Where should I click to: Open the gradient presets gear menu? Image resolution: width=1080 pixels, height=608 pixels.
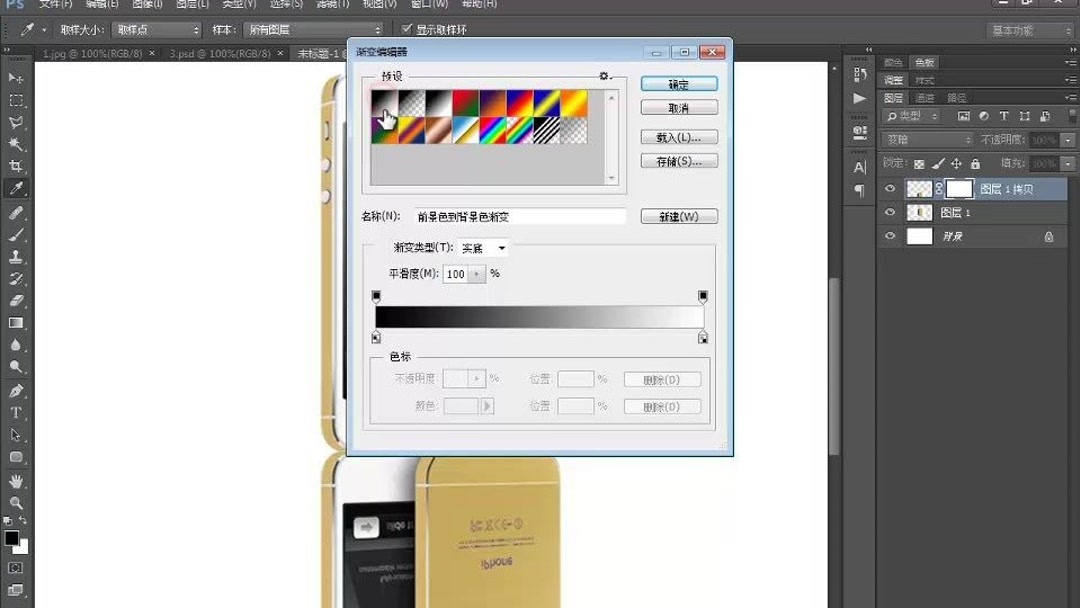click(x=604, y=76)
